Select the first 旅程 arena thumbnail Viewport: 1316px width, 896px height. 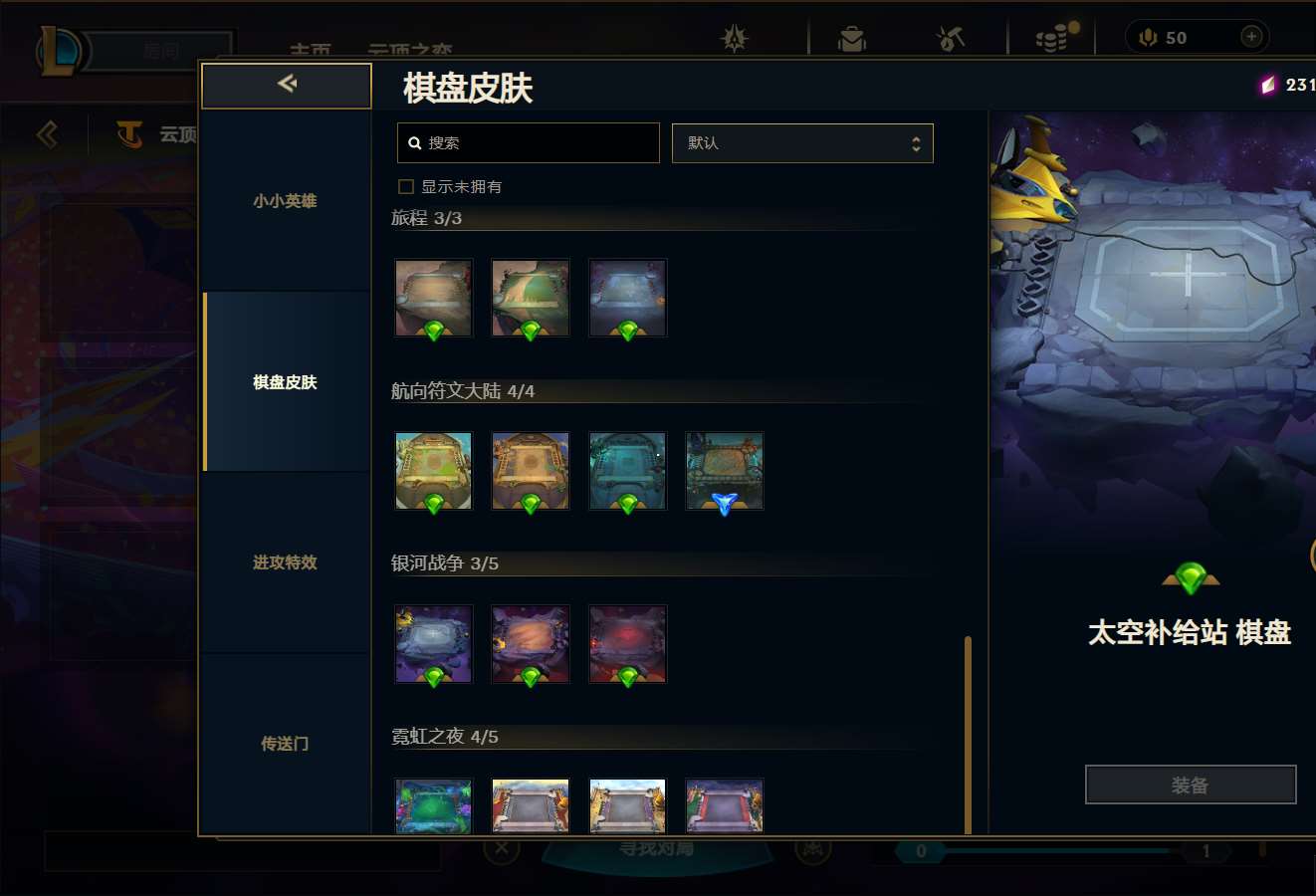tap(433, 299)
